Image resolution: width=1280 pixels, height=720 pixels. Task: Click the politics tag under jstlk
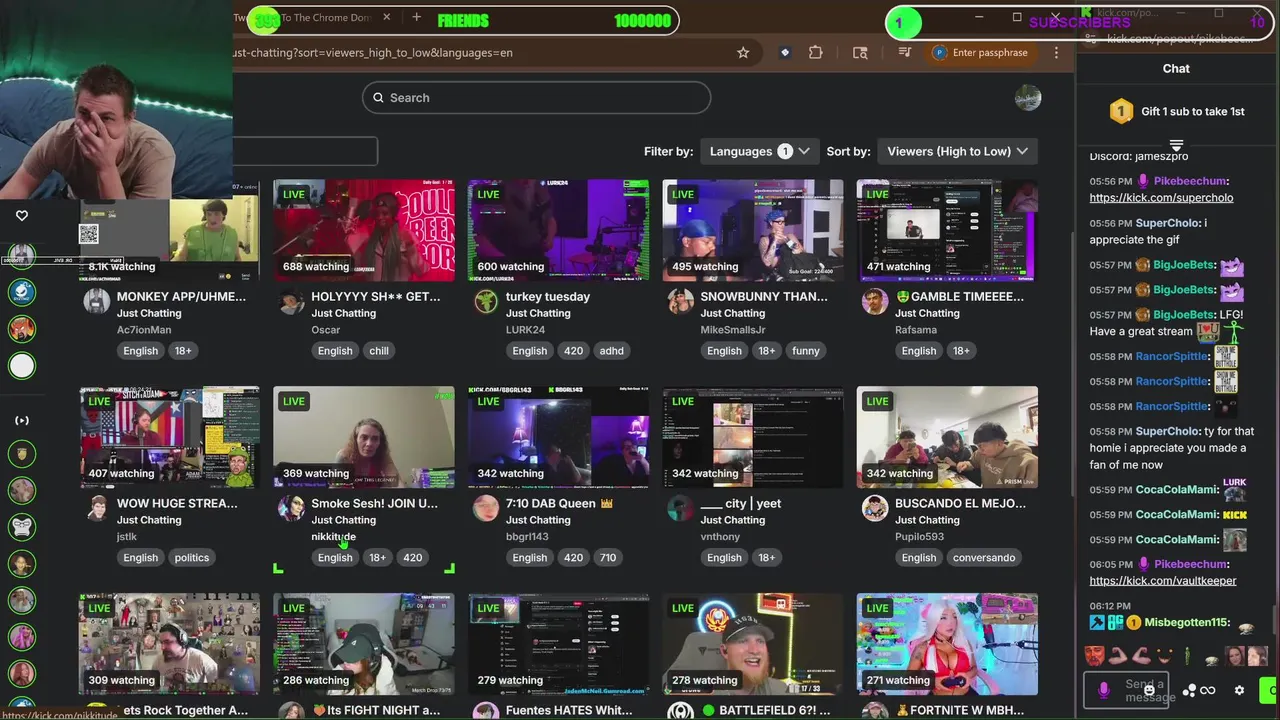[192, 558]
